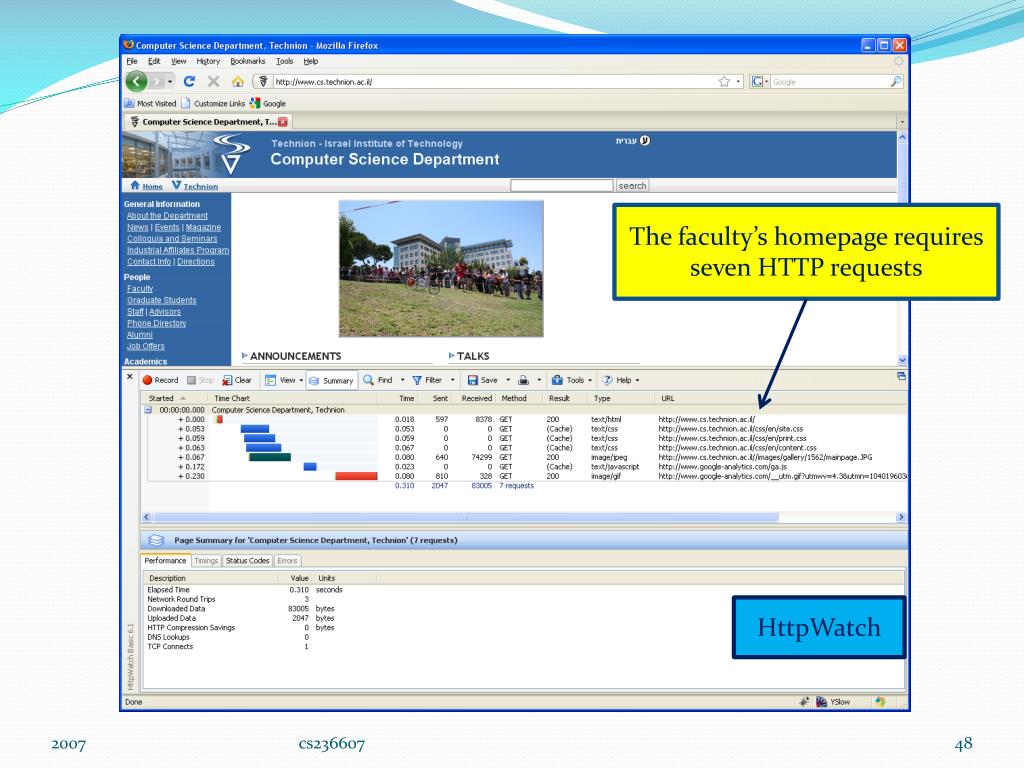1024x768 pixels.
Task: Open Colloquia and Seminars link
Action: pyautogui.click(x=172, y=238)
